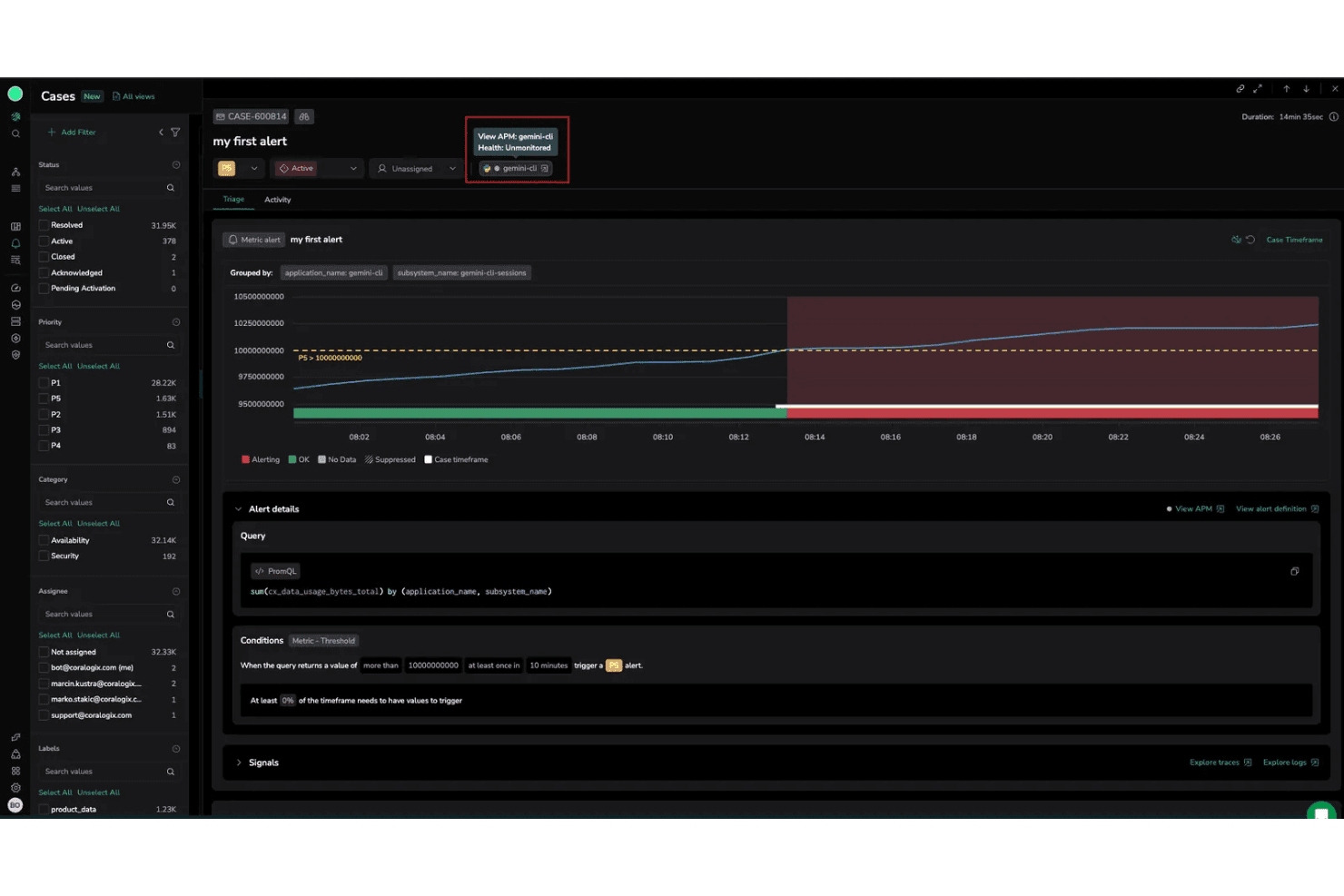Screen dimensions: 1344x896
Task: Open the search icon in the left navigation rail
Action: point(15,134)
